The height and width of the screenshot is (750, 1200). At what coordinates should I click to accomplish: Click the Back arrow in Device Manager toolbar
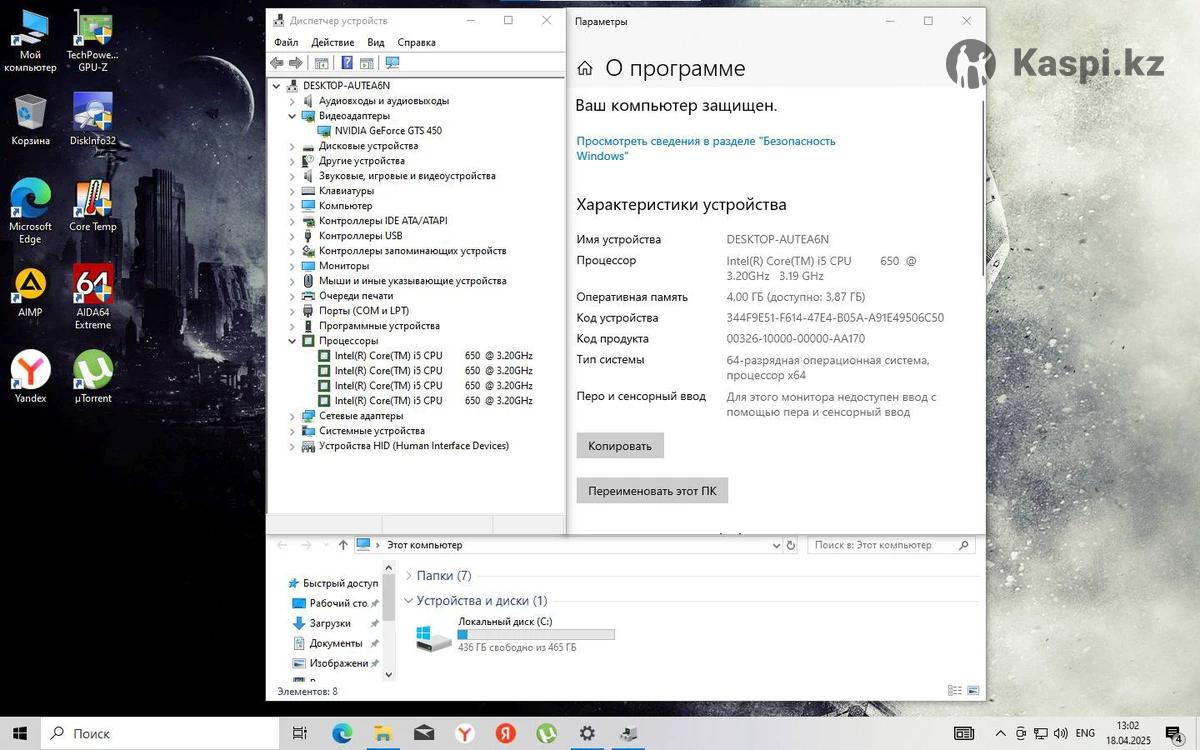(x=277, y=63)
